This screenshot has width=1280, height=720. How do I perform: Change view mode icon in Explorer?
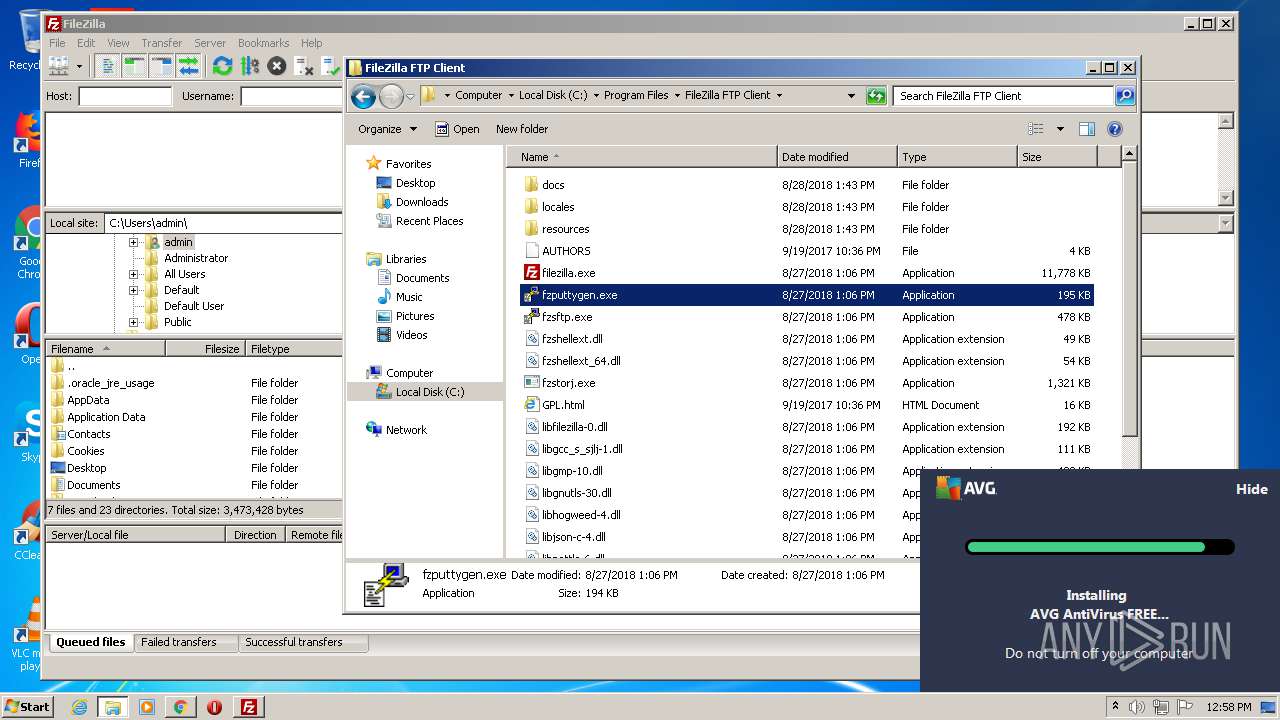pyautogui.click(x=1036, y=129)
